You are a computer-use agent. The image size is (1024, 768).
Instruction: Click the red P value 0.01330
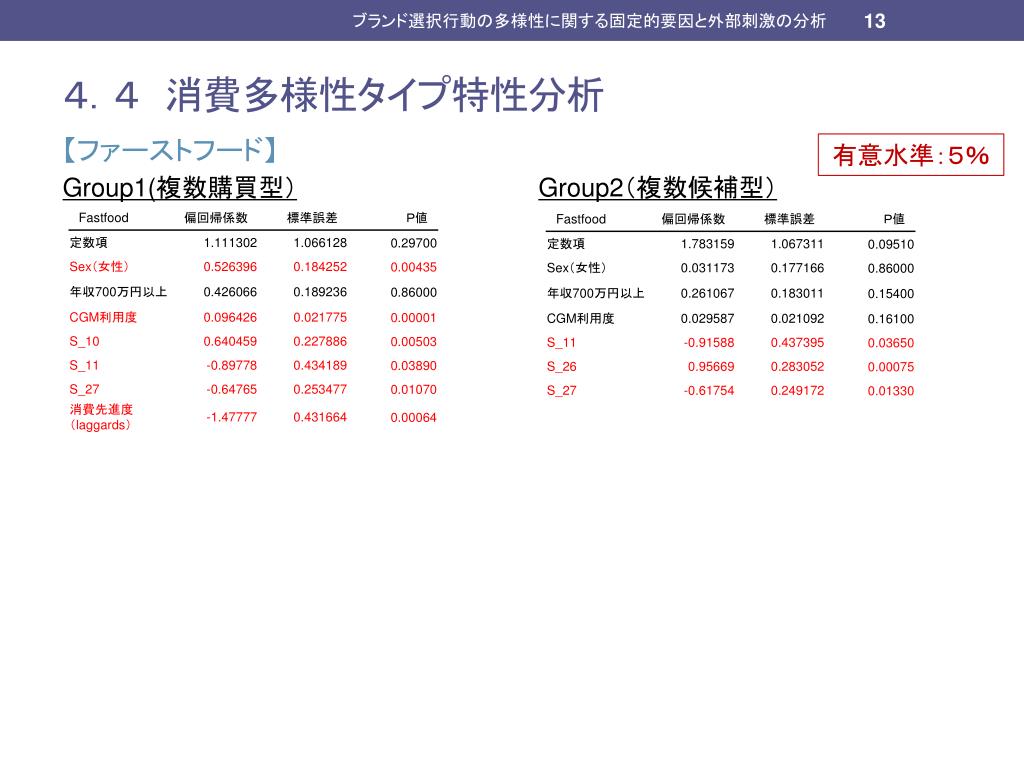tap(891, 391)
